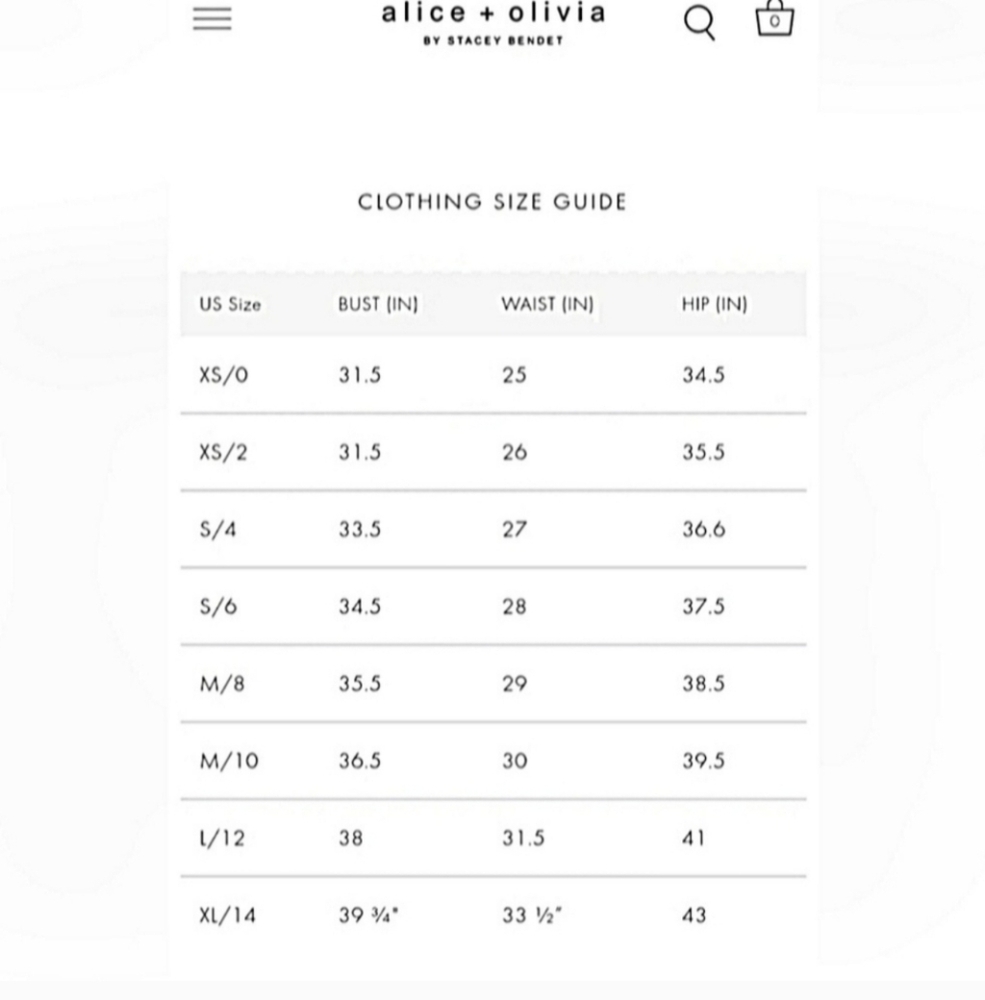Click the M/8 size row label
This screenshot has width=985, height=1000.
click(222, 684)
